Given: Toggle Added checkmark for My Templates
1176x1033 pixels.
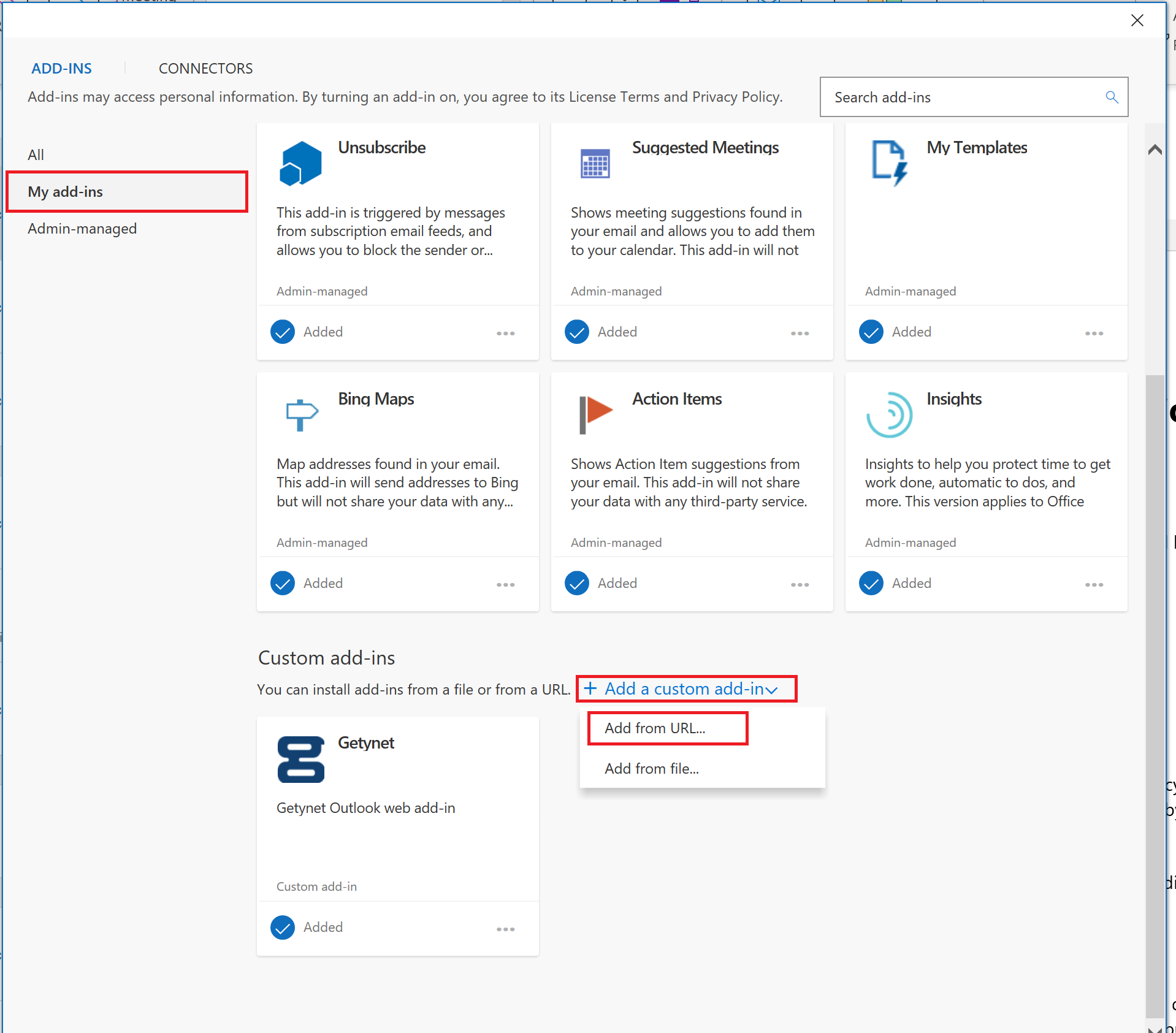Looking at the screenshot, I should click(871, 332).
